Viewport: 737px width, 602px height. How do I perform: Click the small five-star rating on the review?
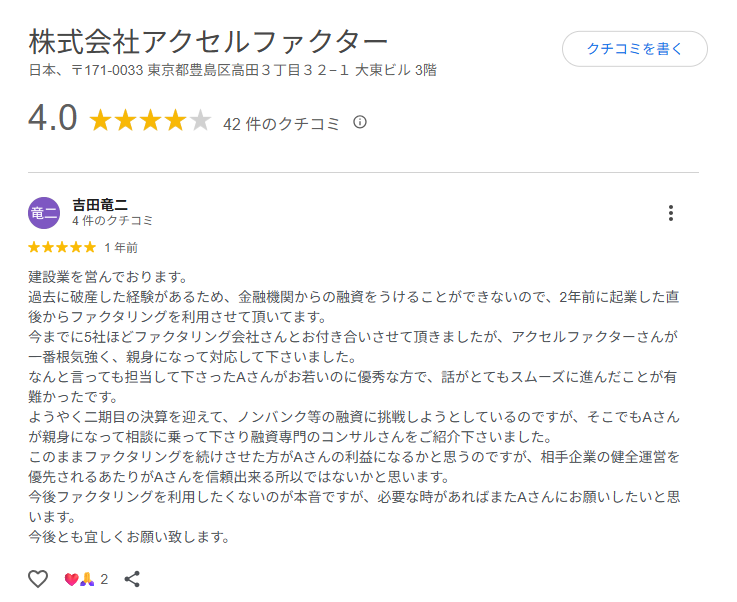pos(62,247)
